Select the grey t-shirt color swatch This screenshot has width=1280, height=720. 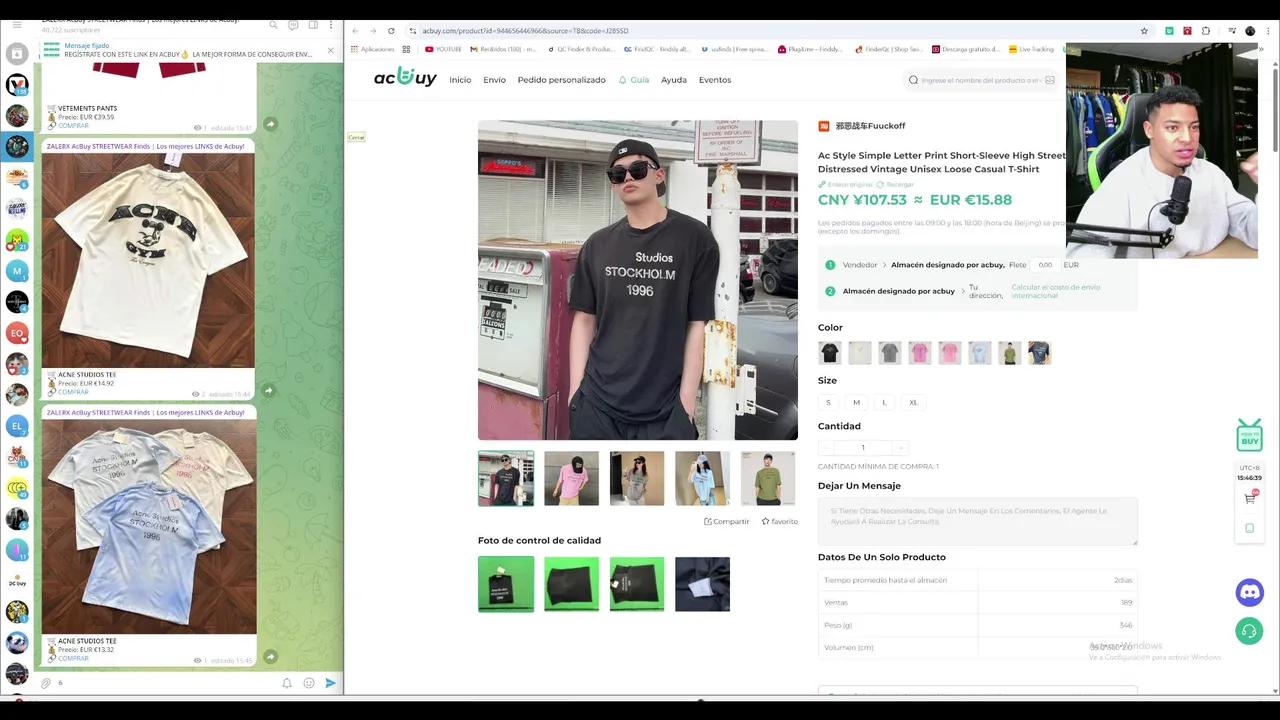[890, 352]
